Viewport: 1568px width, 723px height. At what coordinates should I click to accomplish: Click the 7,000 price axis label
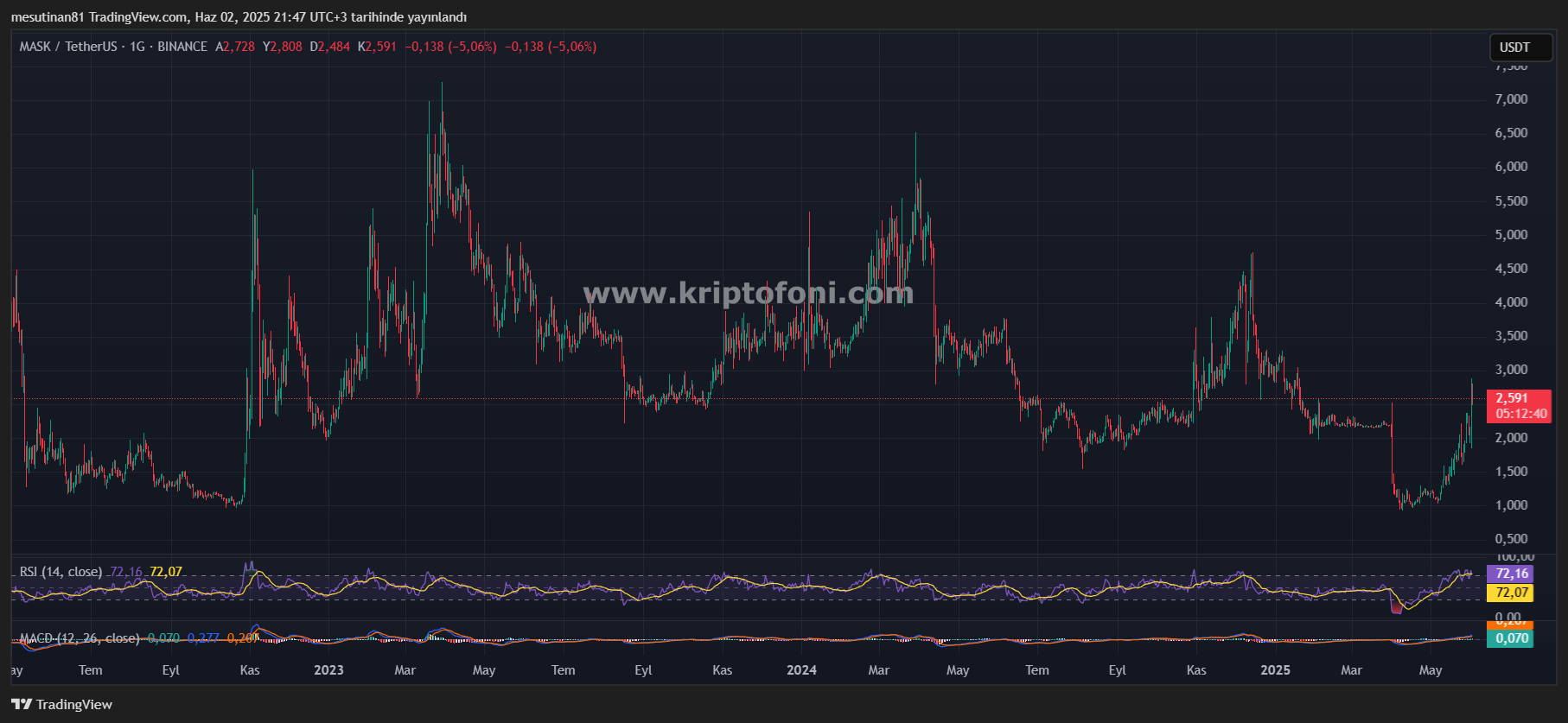point(1511,99)
